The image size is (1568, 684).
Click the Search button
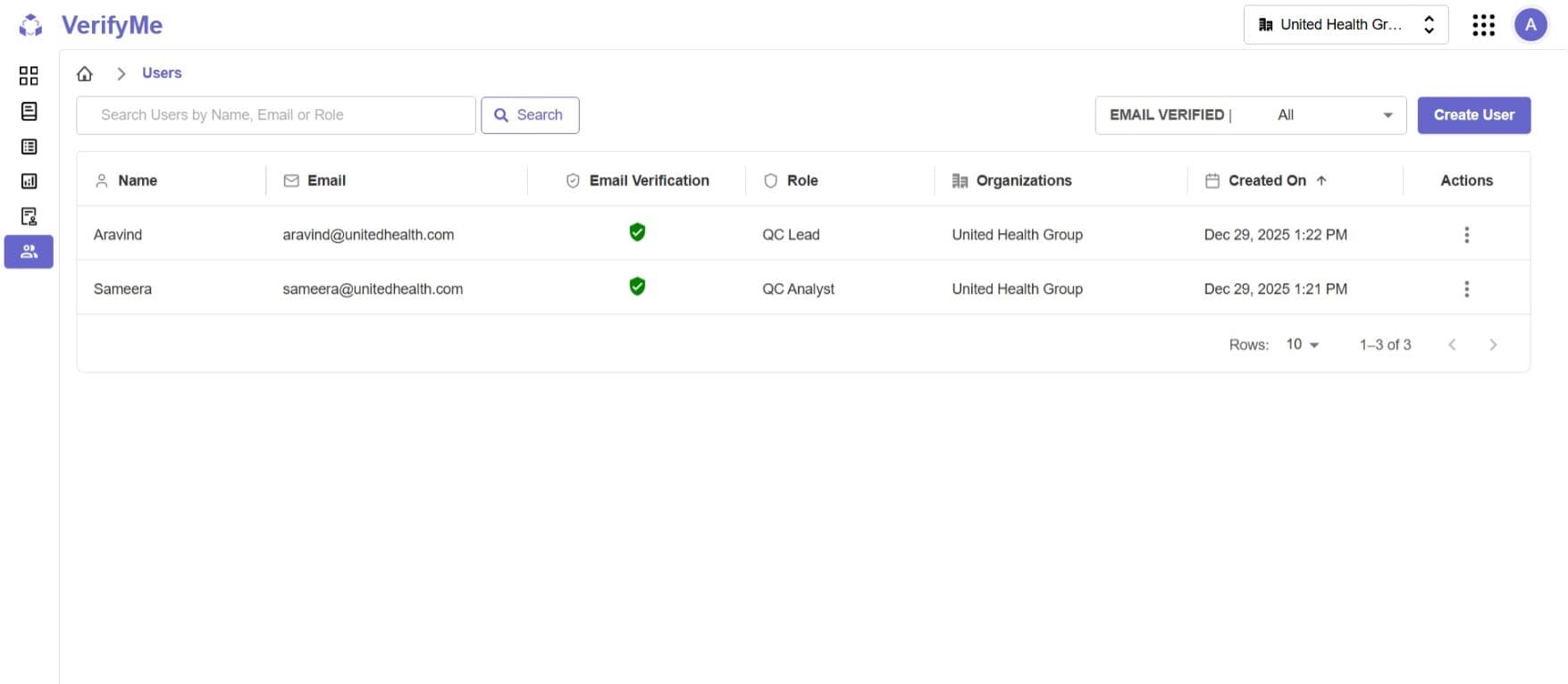(530, 115)
